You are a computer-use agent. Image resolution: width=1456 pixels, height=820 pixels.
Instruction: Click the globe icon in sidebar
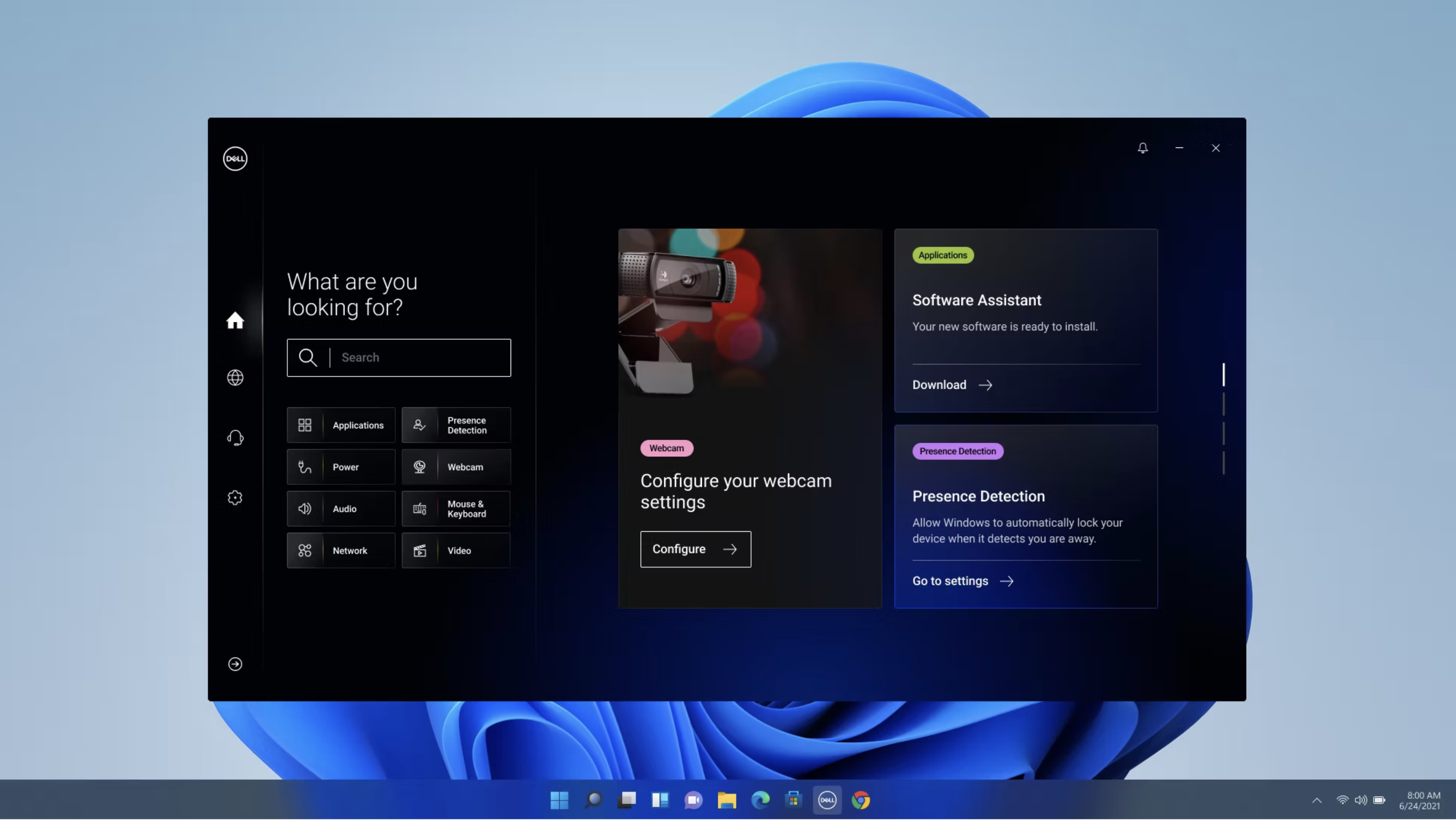tap(235, 378)
